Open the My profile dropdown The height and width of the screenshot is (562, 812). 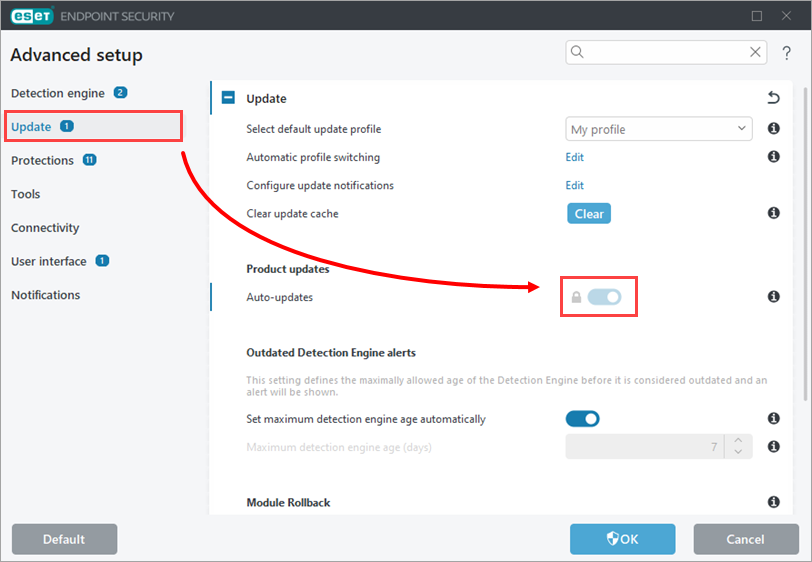[658, 129]
